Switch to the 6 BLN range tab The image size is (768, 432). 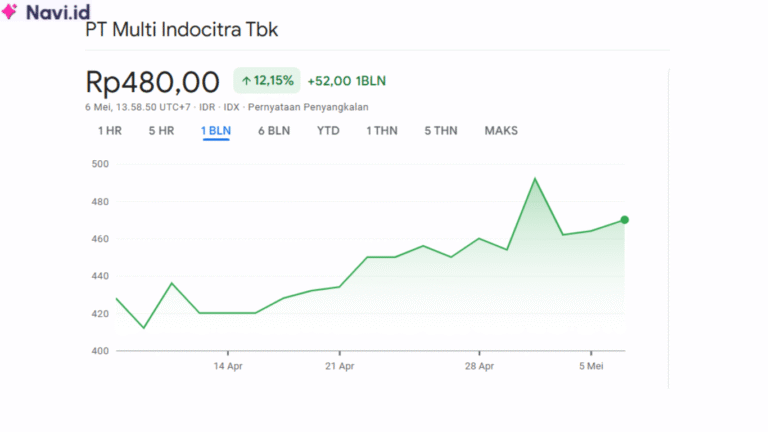point(274,131)
